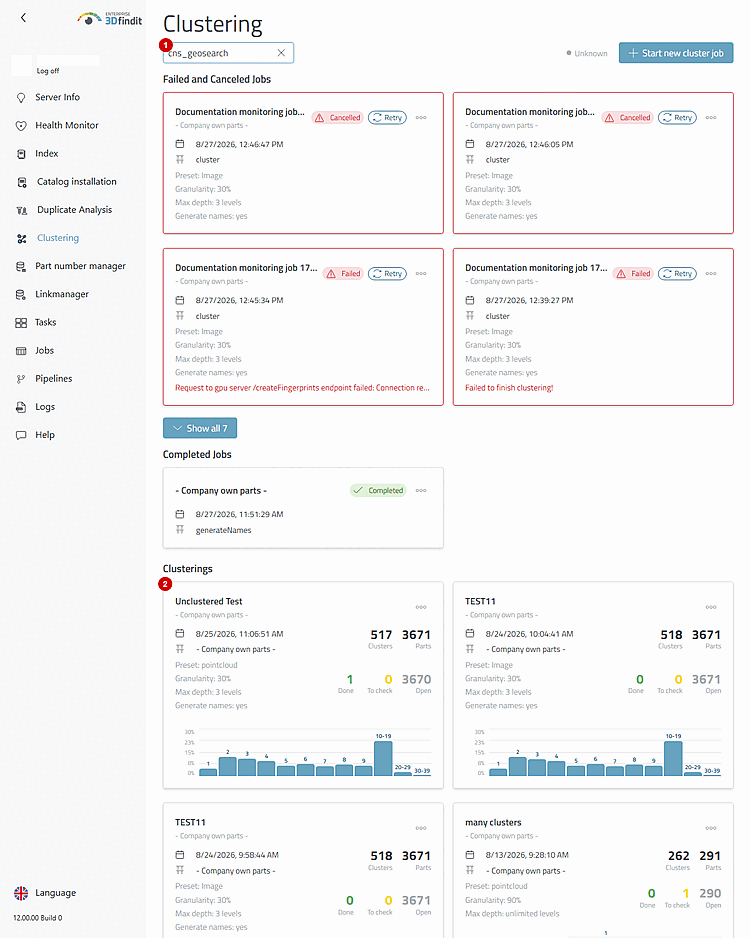
Task: Open options menu of completed generateNames job
Action: 421,491
